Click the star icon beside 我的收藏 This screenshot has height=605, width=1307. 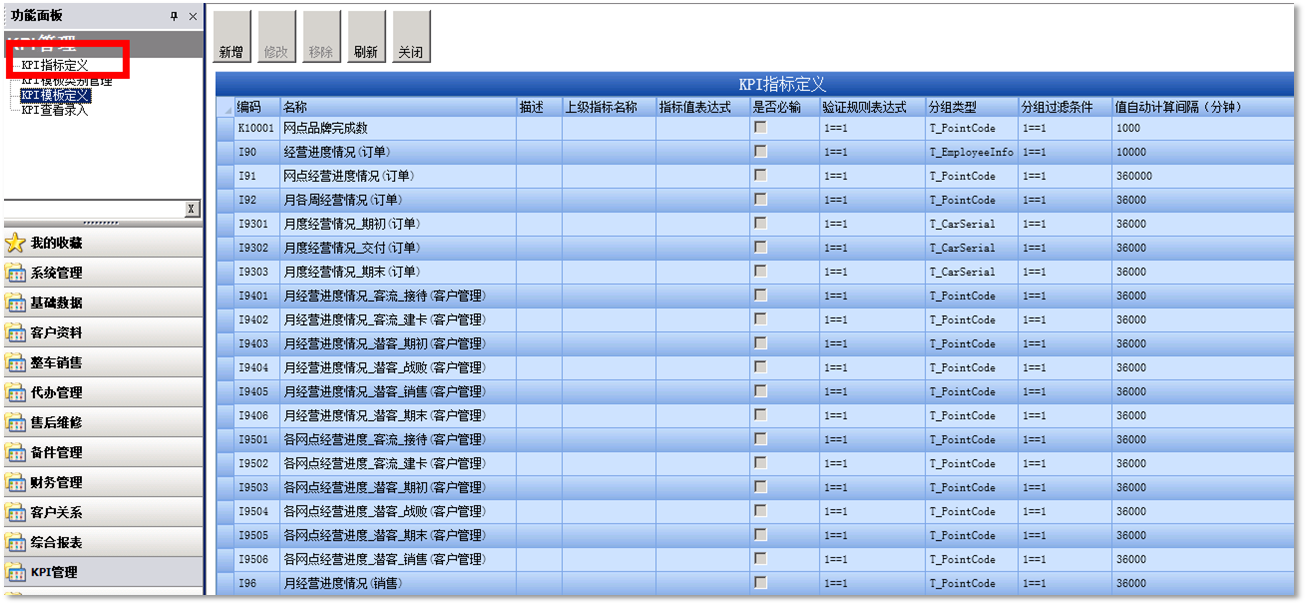pyautogui.click(x=16, y=243)
